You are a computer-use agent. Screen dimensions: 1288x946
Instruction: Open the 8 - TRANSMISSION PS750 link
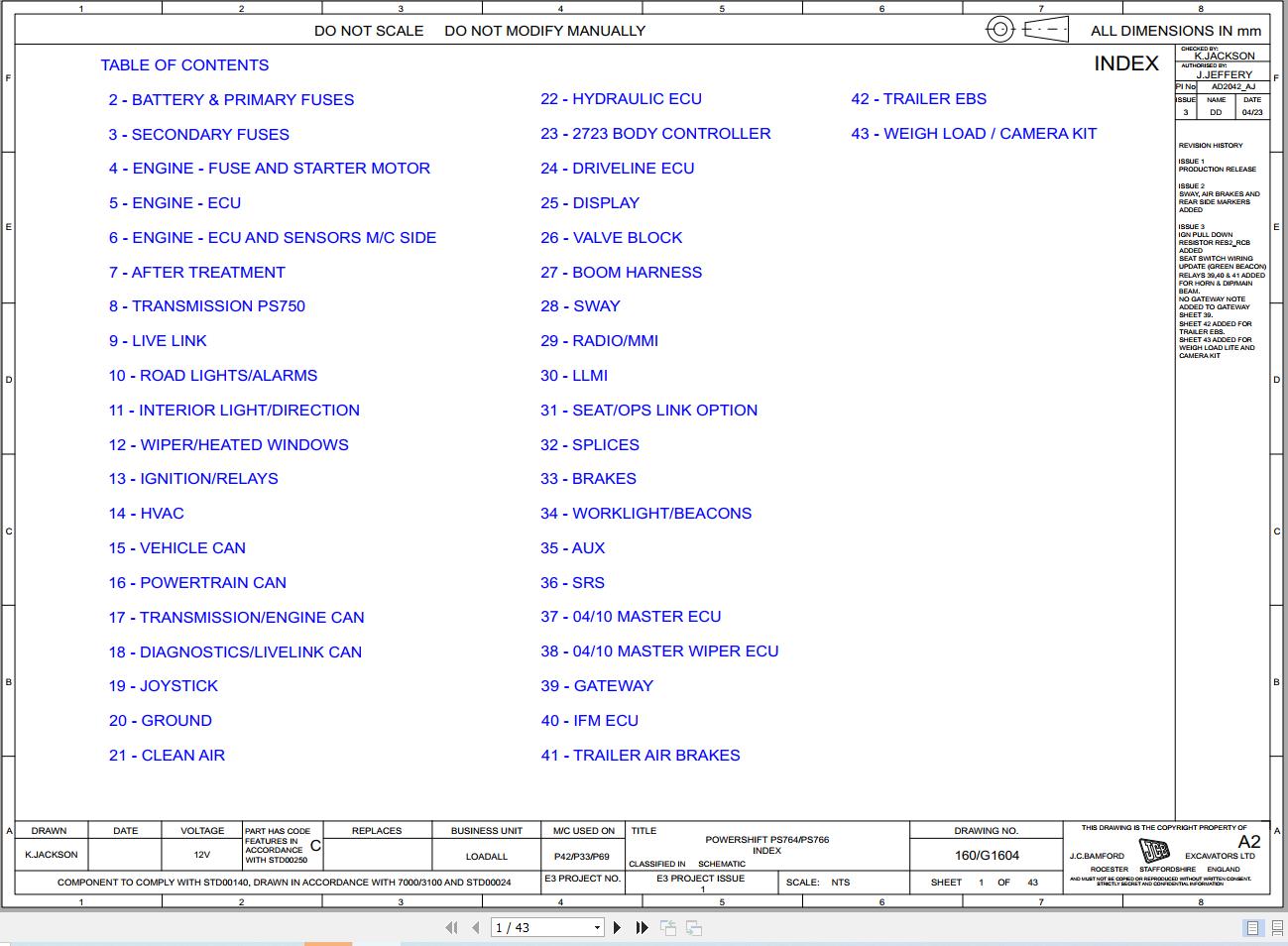coord(206,305)
